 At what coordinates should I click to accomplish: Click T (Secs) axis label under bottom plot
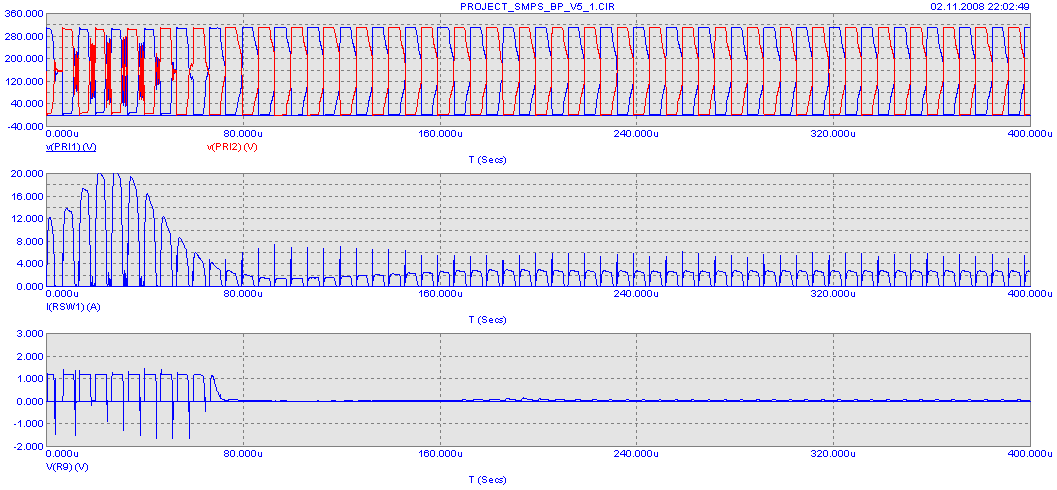(487, 480)
